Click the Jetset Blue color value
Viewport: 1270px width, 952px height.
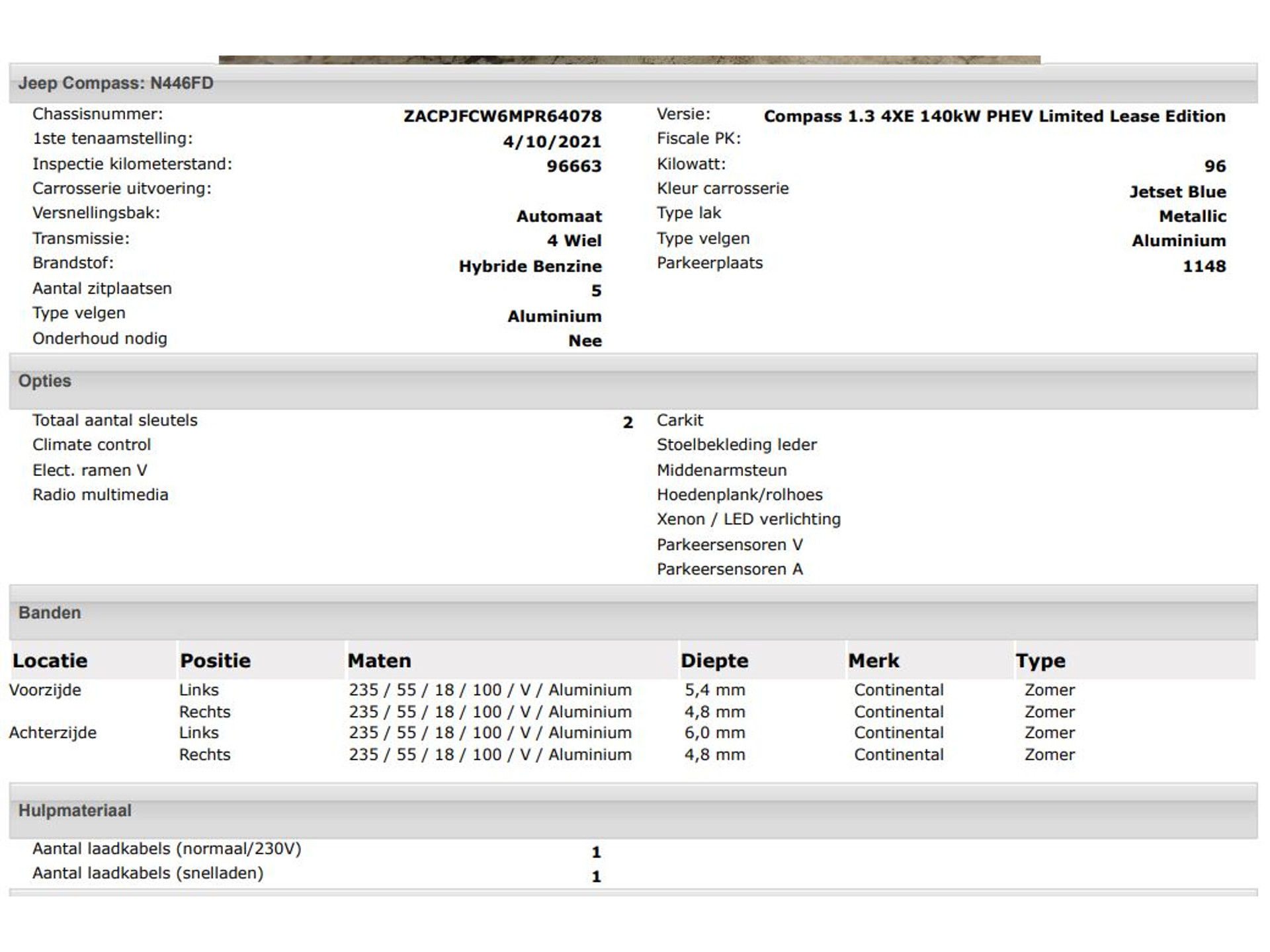(1177, 192)
